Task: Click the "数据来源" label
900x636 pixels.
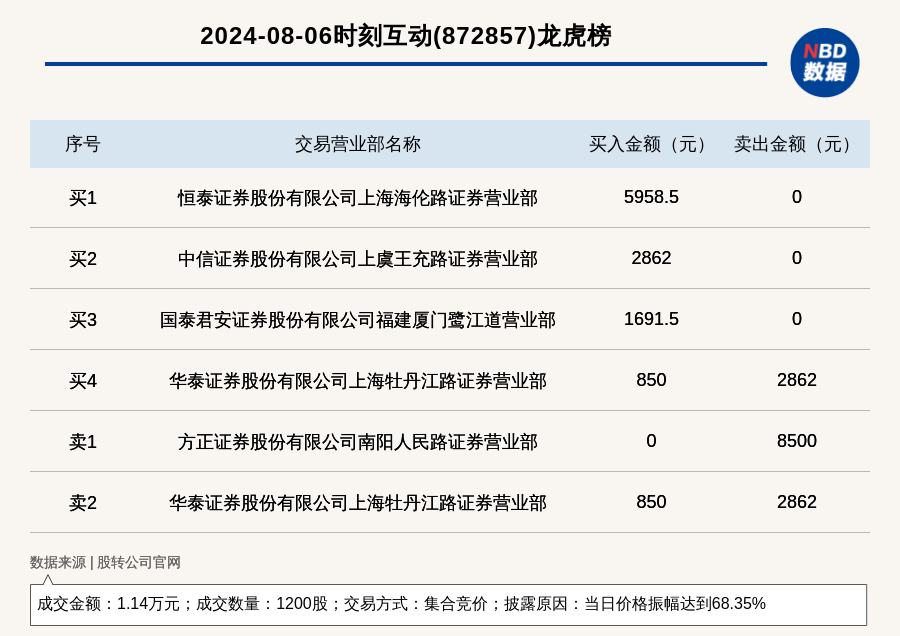Action: tap(57, 563)
